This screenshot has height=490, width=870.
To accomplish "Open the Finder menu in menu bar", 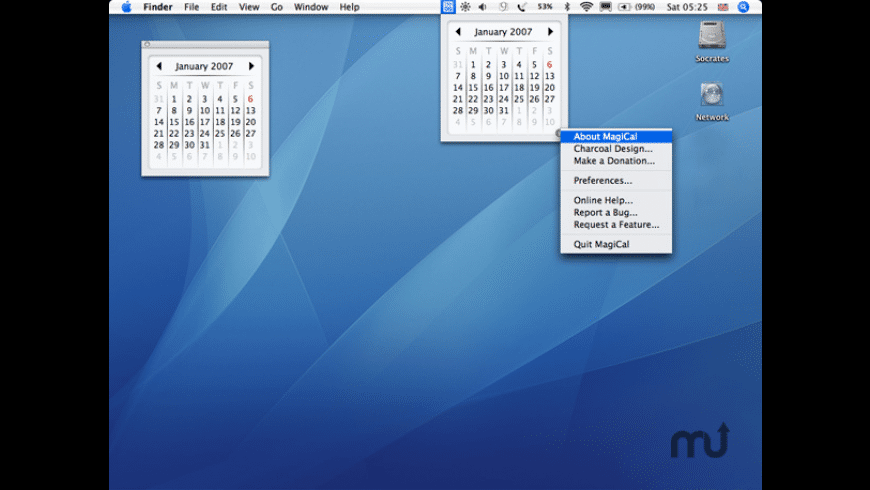I will pyautogui.click(x=158, y=7).
